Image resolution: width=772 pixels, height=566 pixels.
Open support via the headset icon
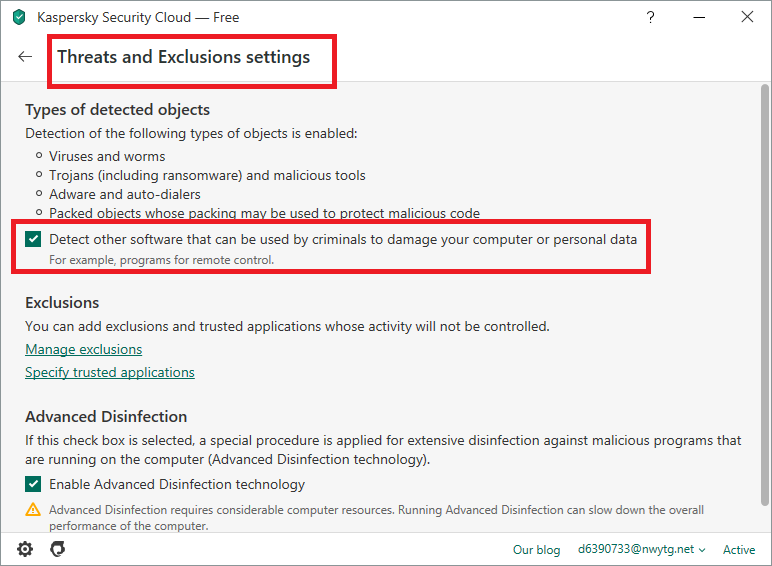[57, 549]
